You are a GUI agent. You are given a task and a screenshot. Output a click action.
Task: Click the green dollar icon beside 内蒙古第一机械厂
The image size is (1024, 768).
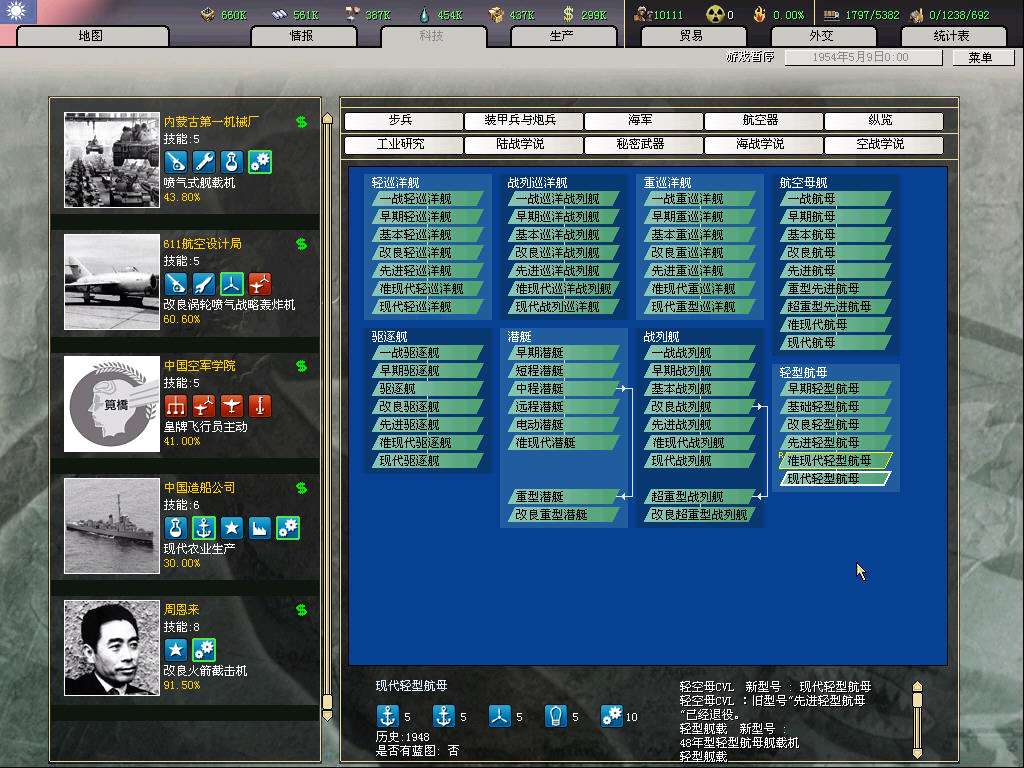[x=301, y=122]
